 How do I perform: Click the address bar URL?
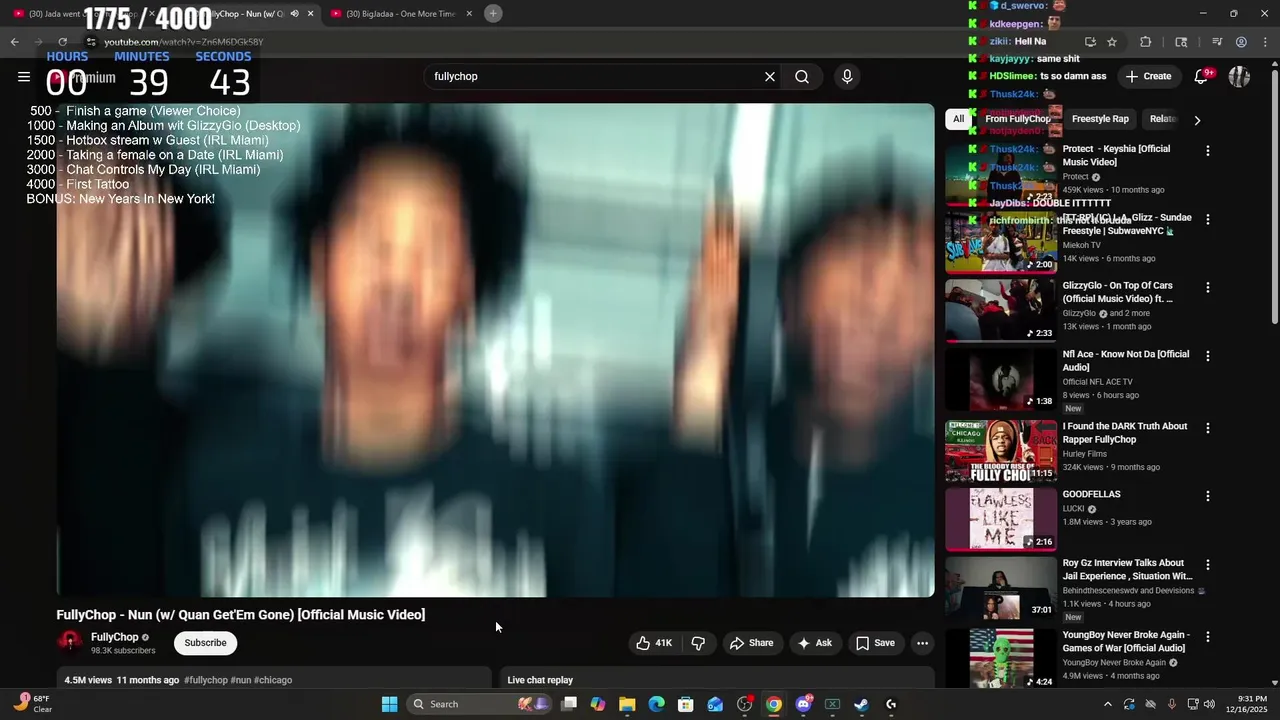(x=184, y=42)
